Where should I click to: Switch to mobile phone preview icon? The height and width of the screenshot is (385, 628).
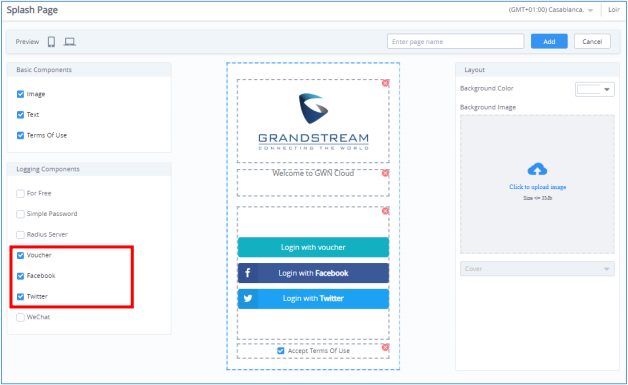click(51, 42)
